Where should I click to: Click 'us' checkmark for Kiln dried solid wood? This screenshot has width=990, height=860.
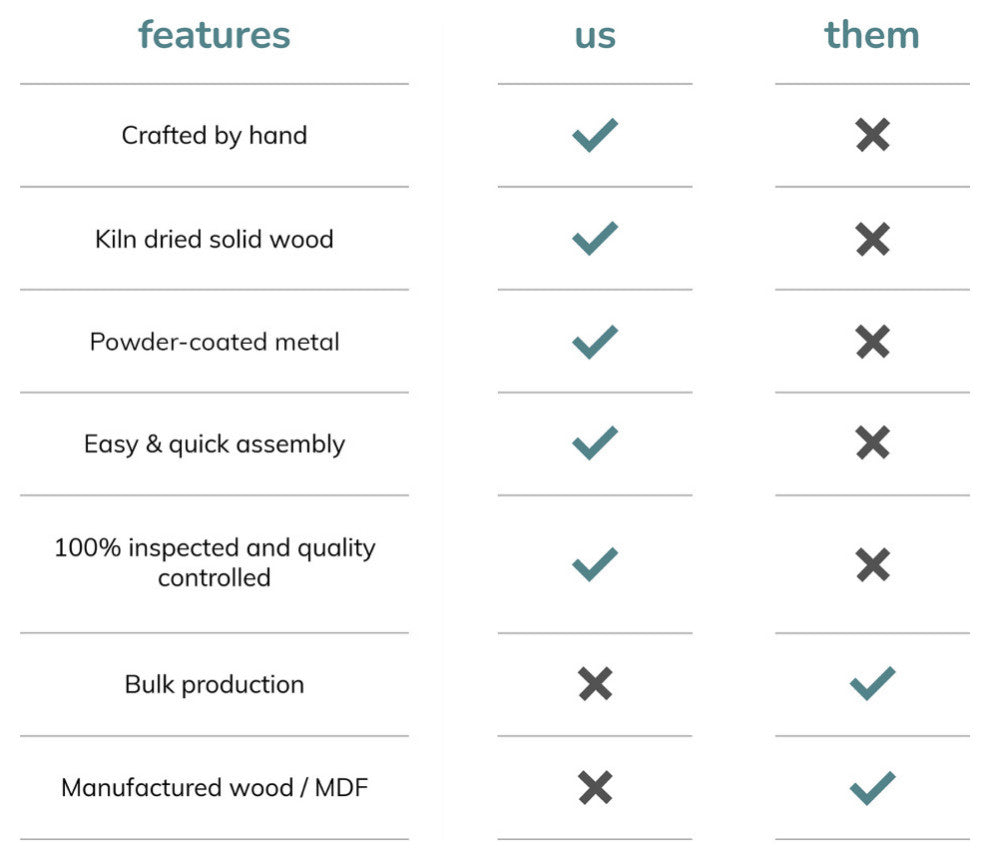tap(595, 239)
